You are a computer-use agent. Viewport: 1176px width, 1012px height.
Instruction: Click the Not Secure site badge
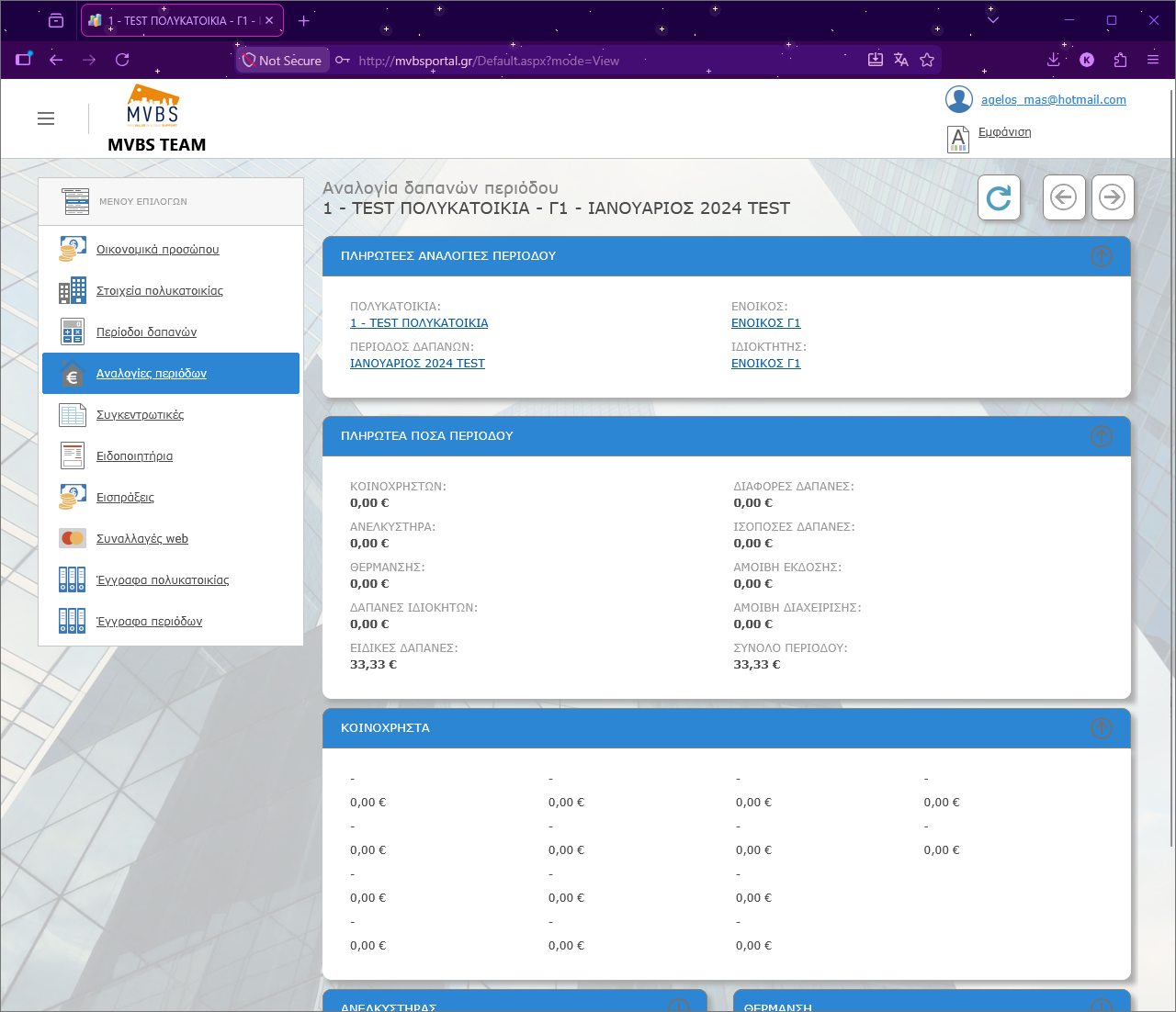tap(282, 60)
